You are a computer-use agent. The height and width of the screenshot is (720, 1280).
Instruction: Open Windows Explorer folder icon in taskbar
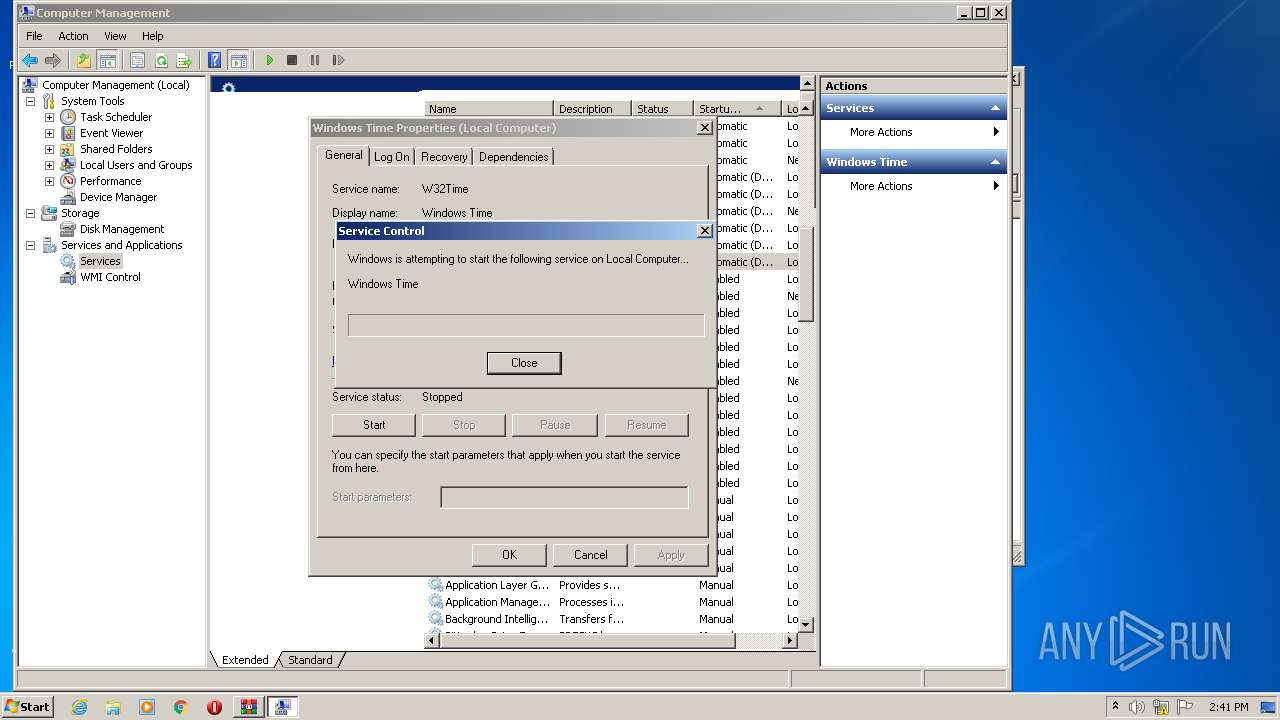(113, 707)
